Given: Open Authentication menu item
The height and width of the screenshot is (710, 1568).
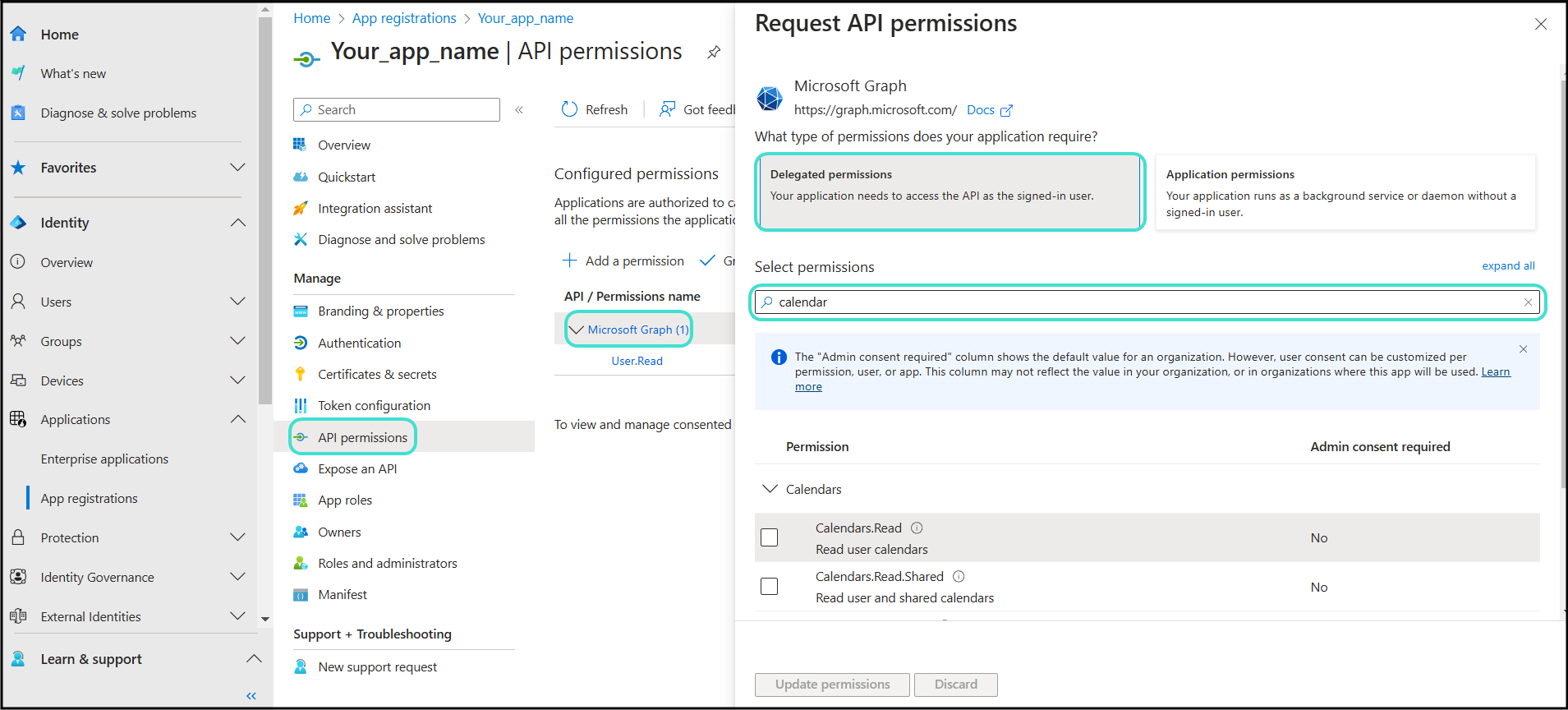Looking at the screenshot, I should 359,343.
